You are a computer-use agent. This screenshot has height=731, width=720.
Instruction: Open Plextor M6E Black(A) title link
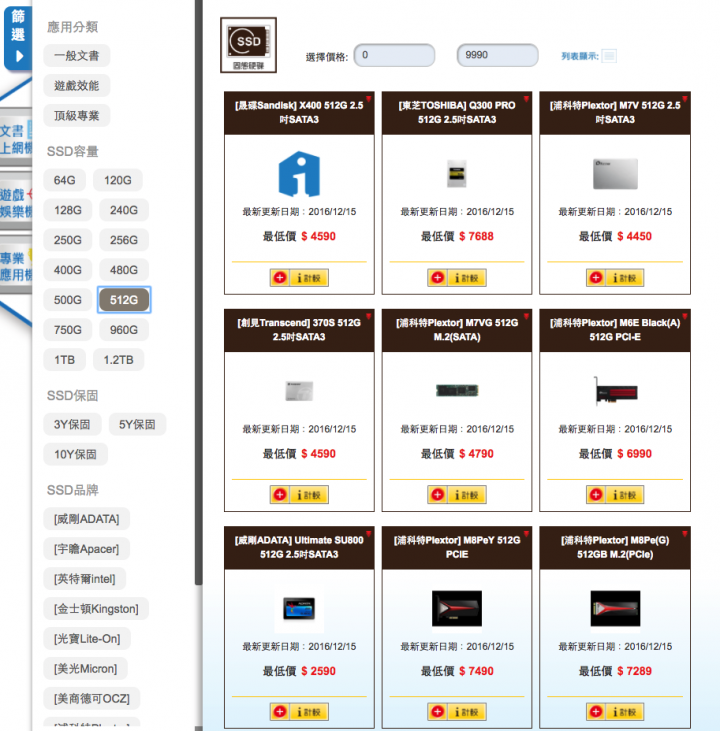click(615, 330)
